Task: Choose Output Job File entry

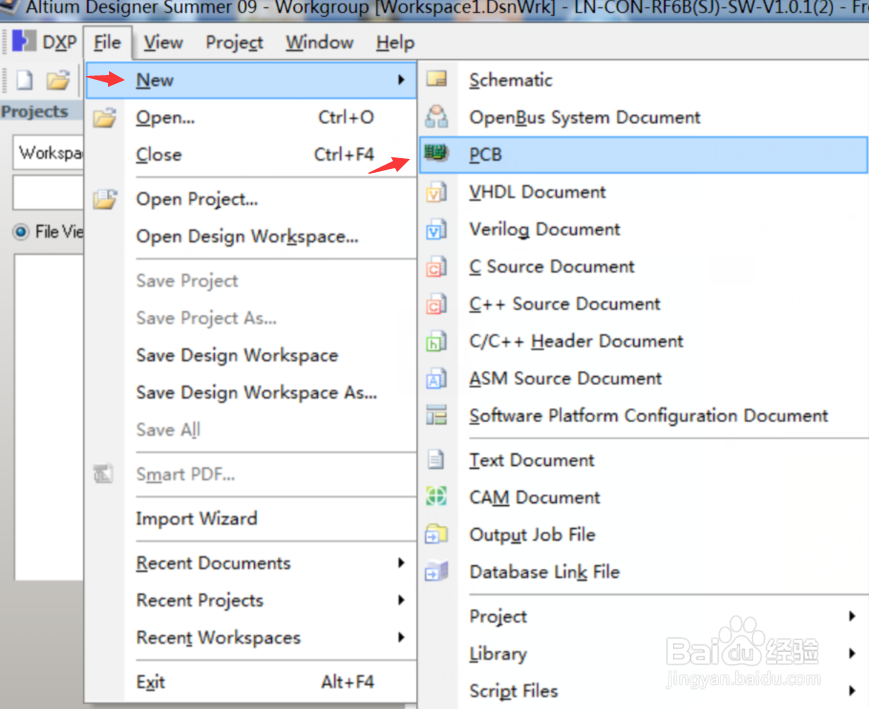Action: pyautogui.click(x=643, y=534)
